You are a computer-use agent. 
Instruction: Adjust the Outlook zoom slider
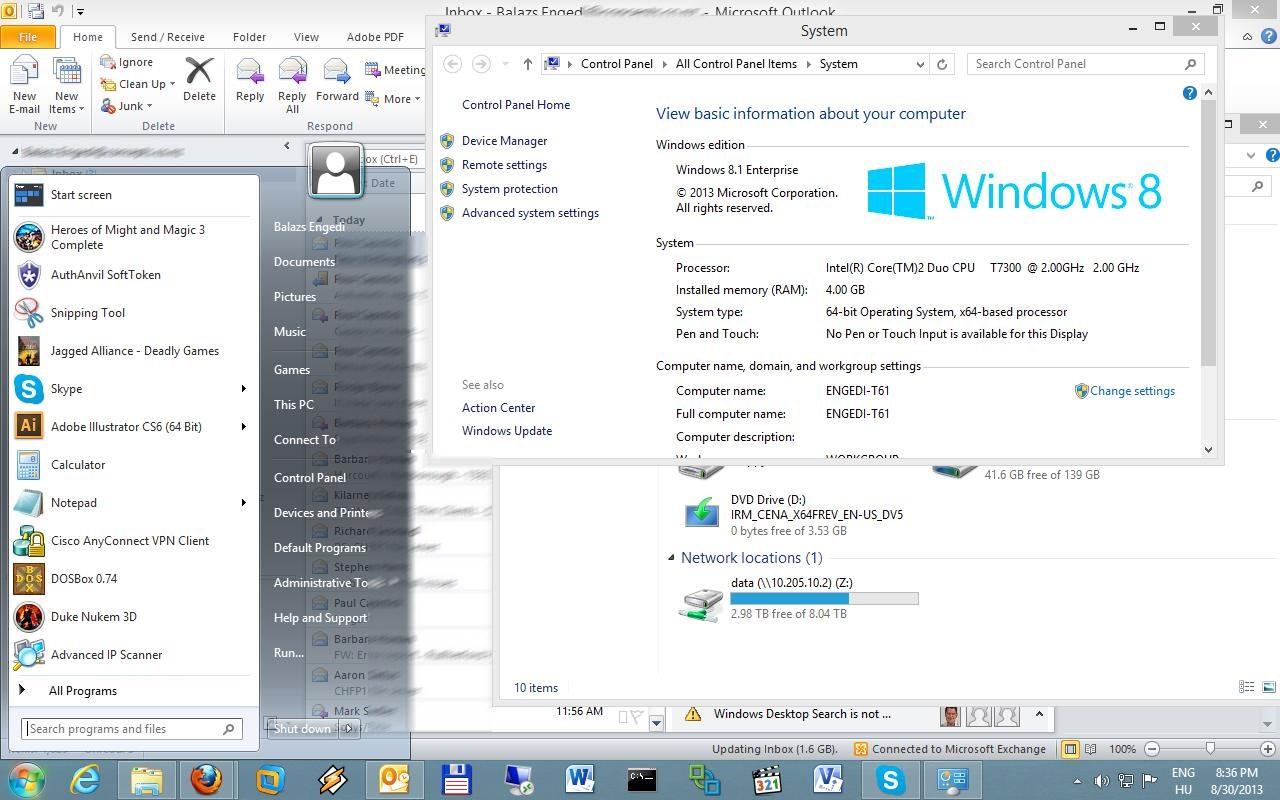1209,748
